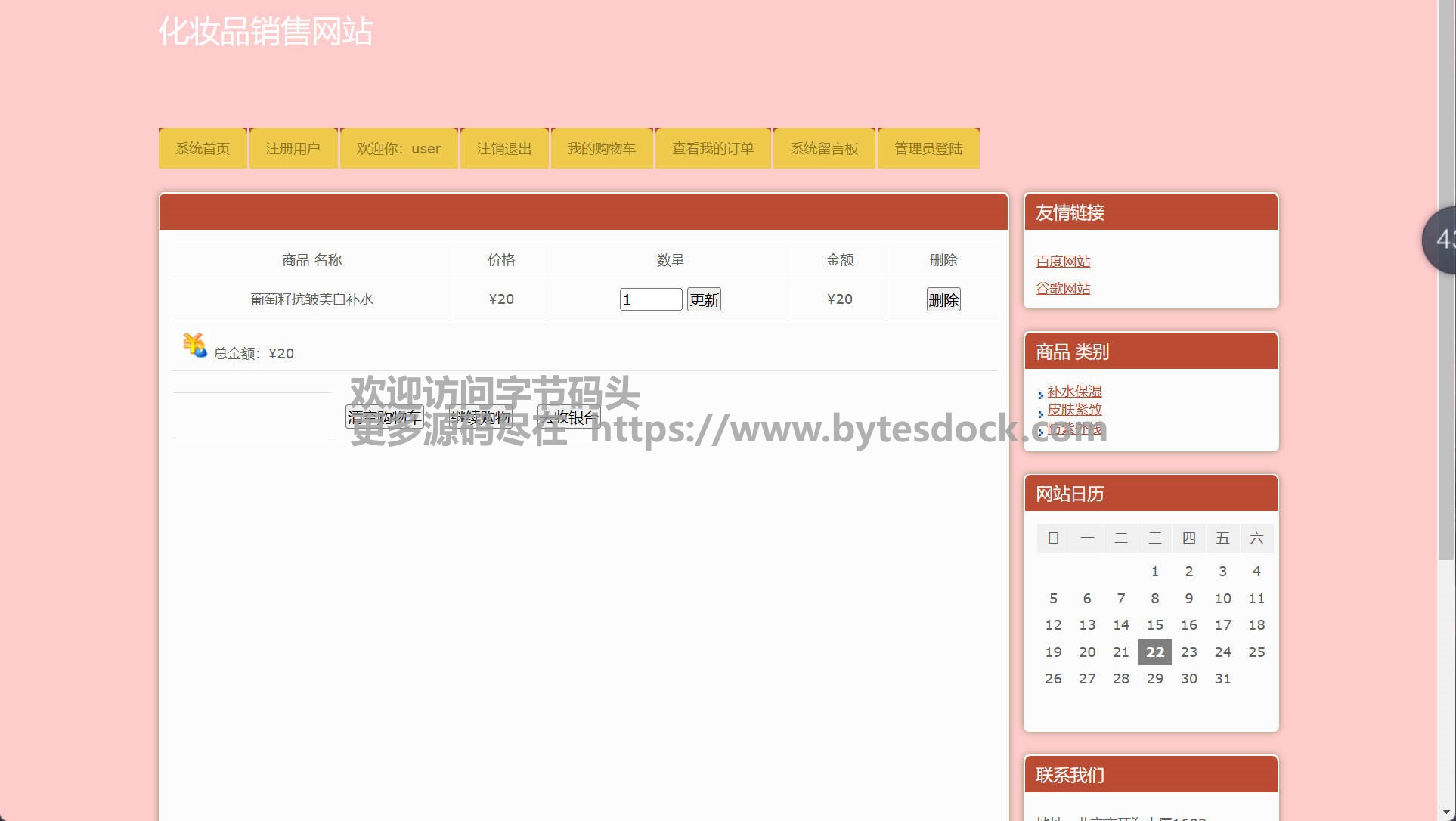
Task: Open 系统首页 navigation item
Action: [203, 149]
